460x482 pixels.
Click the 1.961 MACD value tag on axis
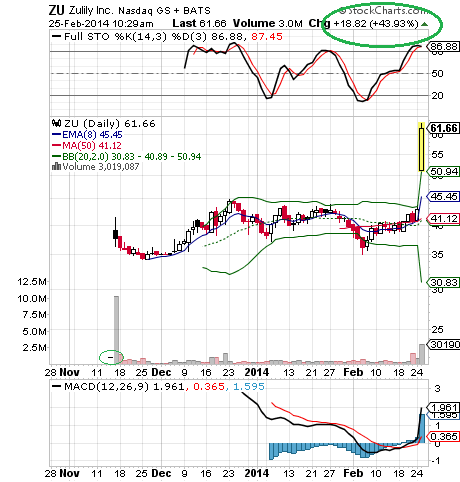tap(443, 408)
